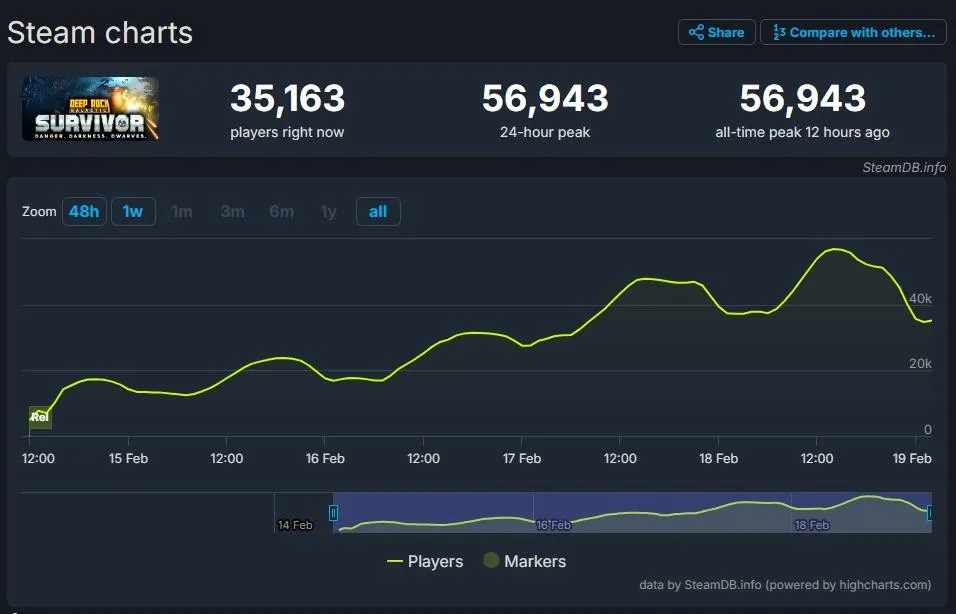Viewport: 956px width, 614px height.
Task: Grab the left navigator range handle
Action: 334,513
